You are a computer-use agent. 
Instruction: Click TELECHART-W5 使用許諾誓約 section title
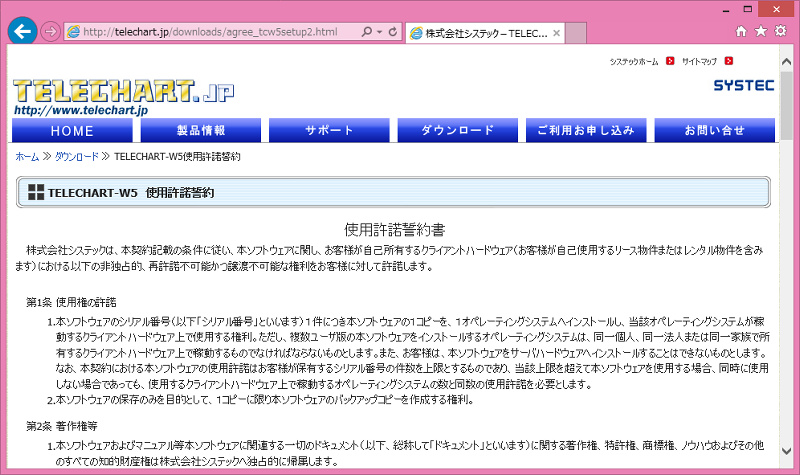pyautogui.click(x=131, y=192)
